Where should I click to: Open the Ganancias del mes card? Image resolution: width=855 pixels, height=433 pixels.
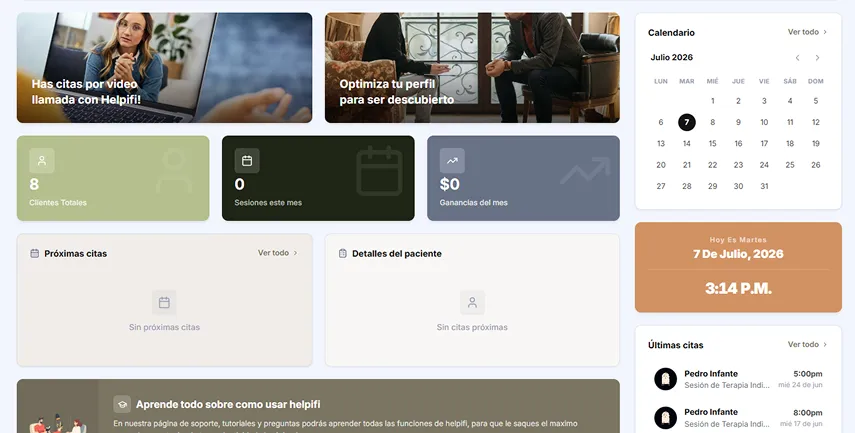[x=523, y=178]
